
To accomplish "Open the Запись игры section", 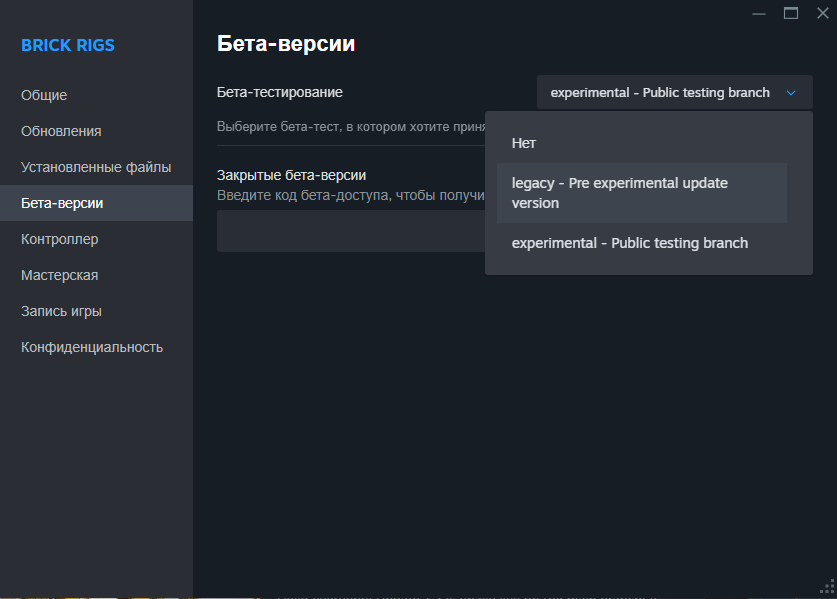I will (x=96, y=311).
